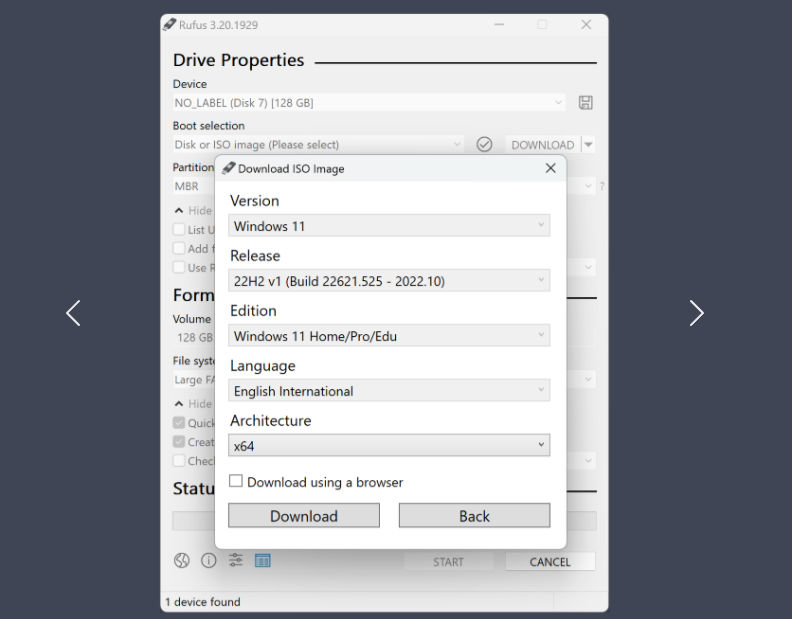792x619 pixels.
Task: Click the DOWNLOAD button in Rufus main window
Action: point(543,145)
